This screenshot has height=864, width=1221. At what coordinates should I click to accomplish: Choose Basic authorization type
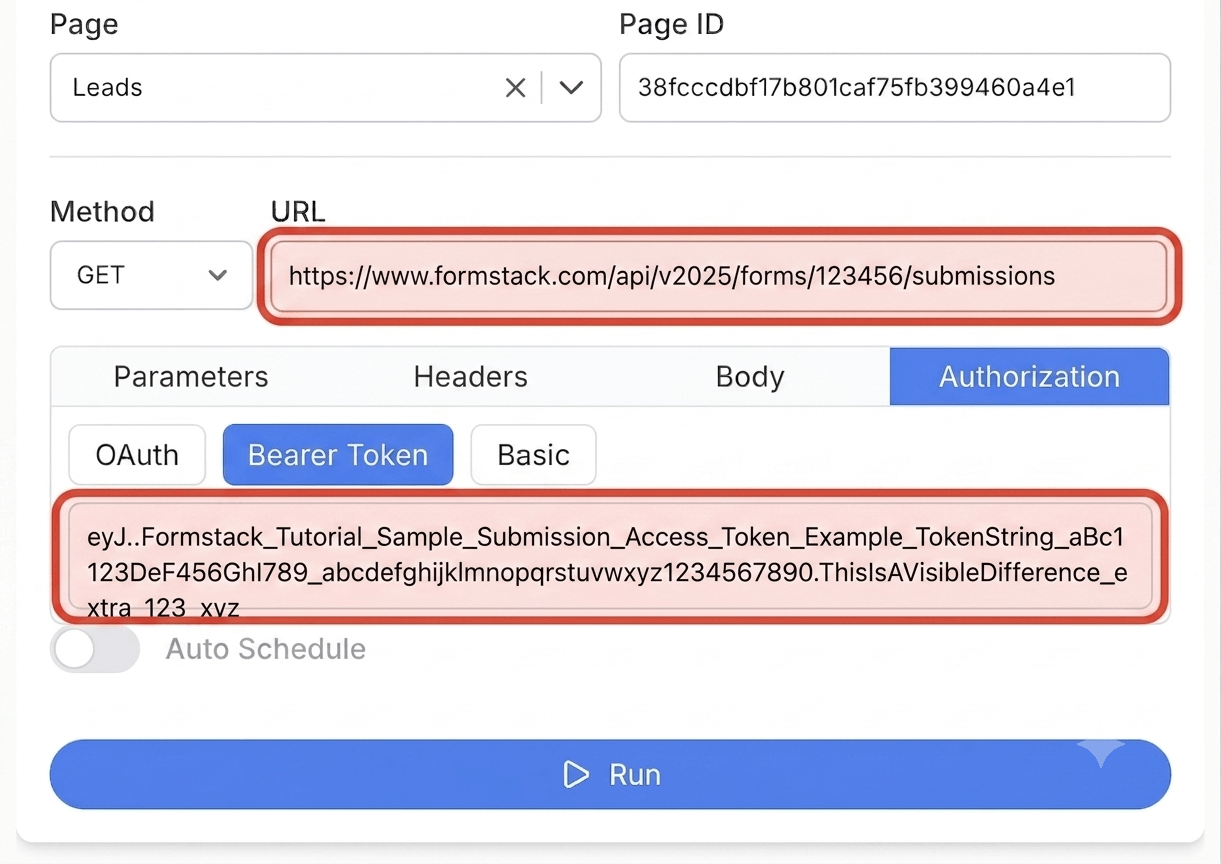(533, 455)
